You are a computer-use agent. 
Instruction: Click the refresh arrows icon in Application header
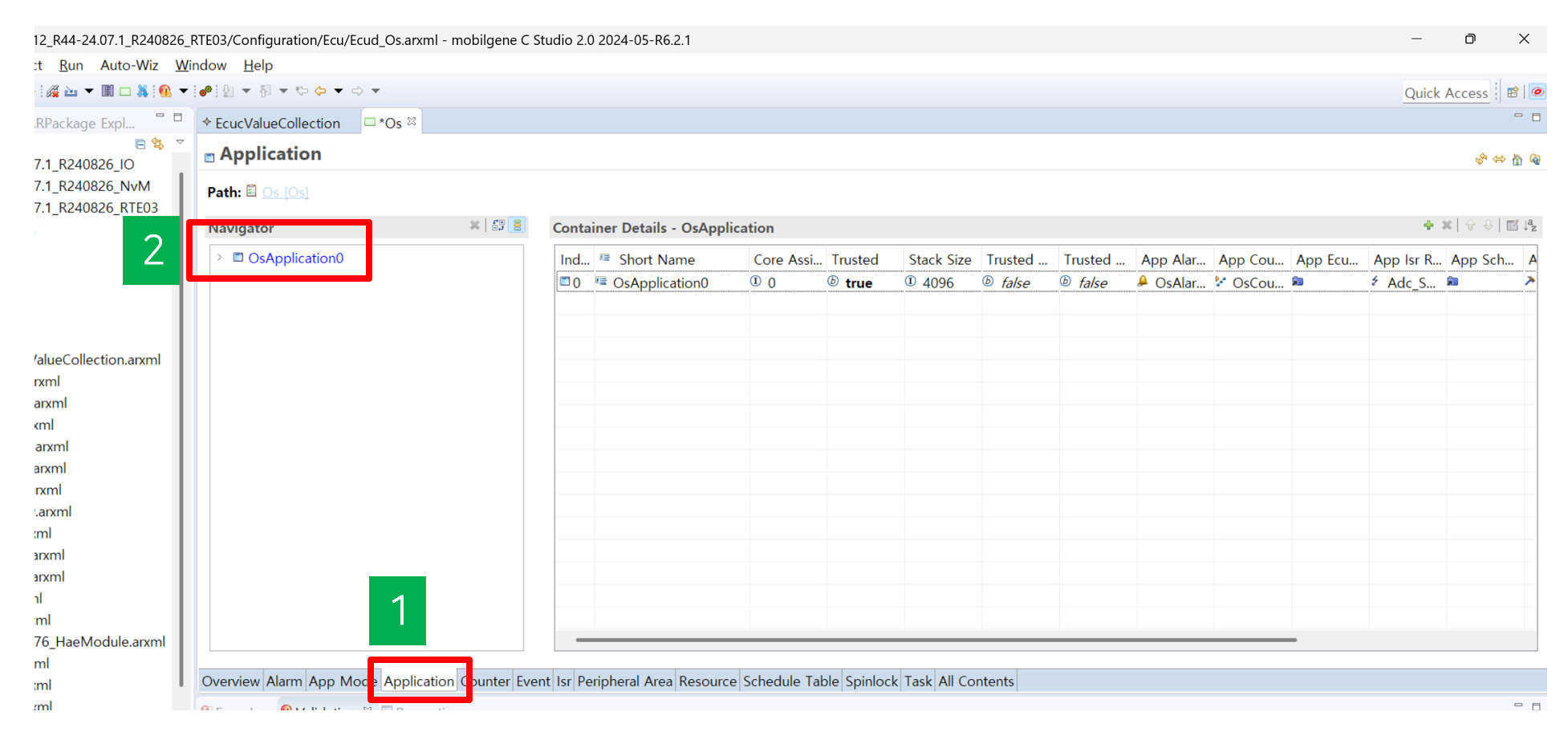tap(1481, 160)
